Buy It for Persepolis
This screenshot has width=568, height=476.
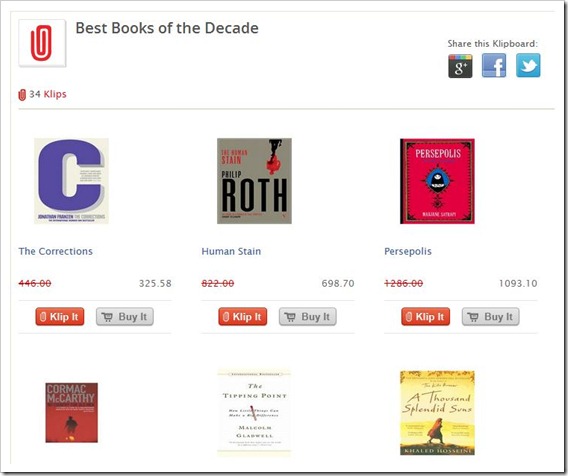(x=490, y=317)
